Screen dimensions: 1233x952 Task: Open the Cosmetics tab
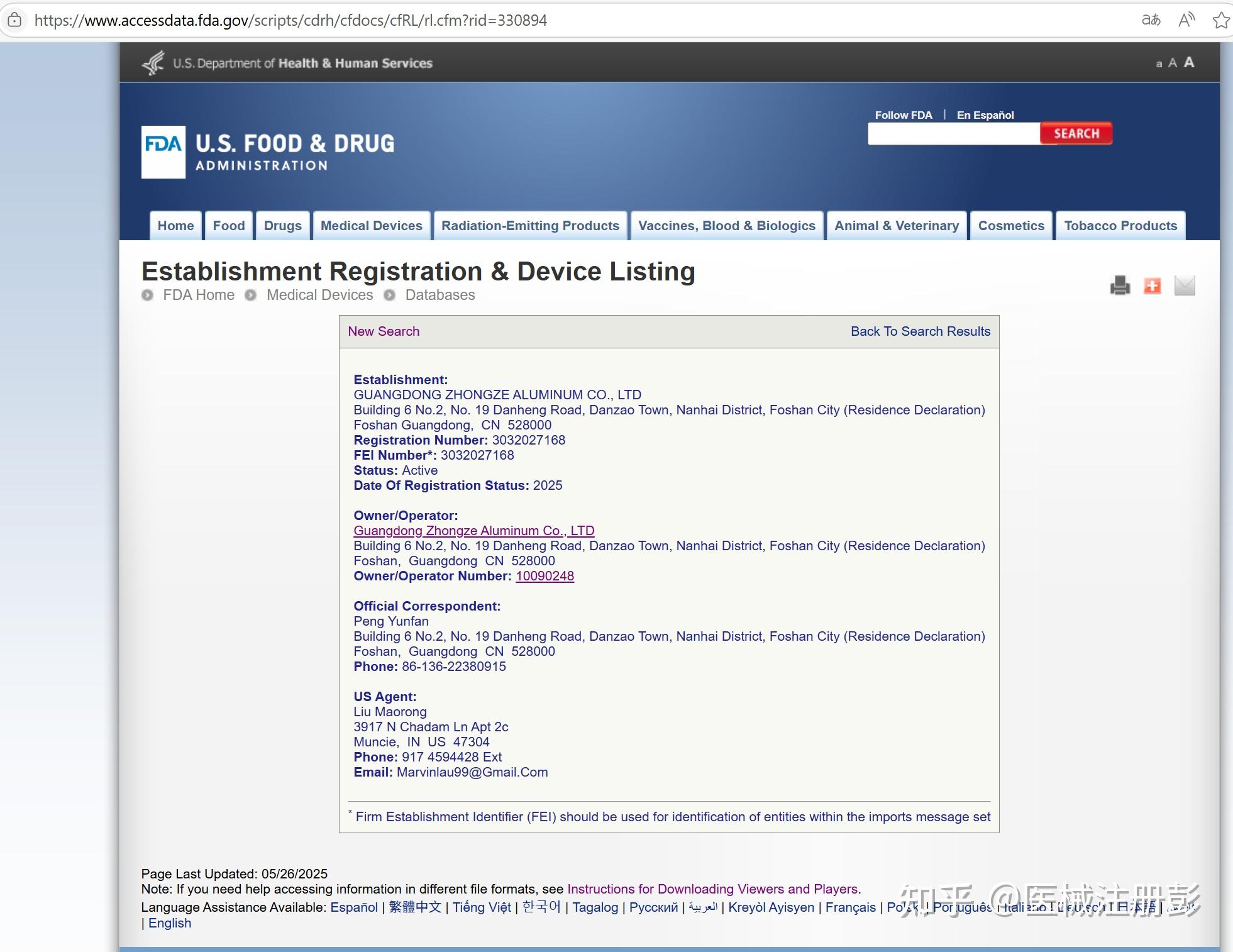pos(1011,226)
